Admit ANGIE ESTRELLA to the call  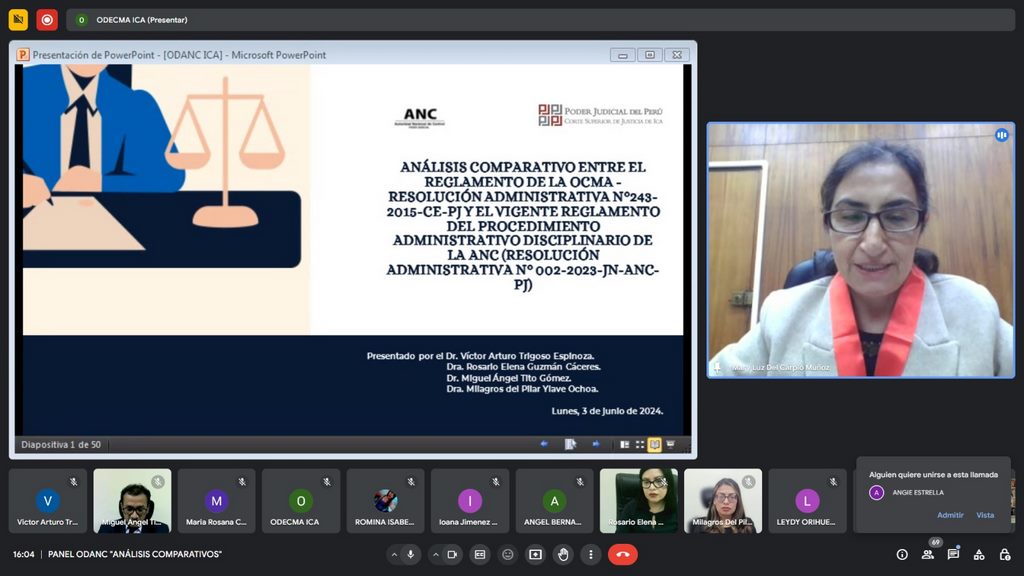[950, 515]
